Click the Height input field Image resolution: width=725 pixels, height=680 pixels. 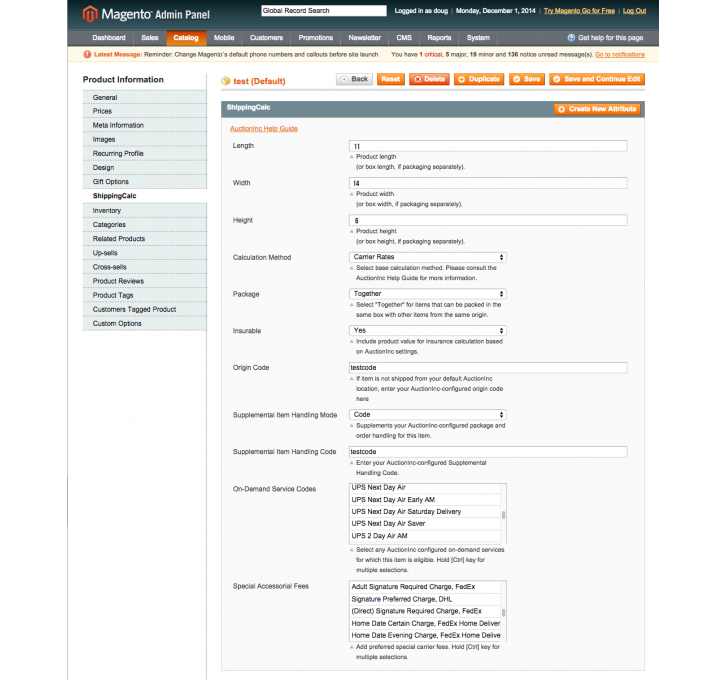pos(488,221)
